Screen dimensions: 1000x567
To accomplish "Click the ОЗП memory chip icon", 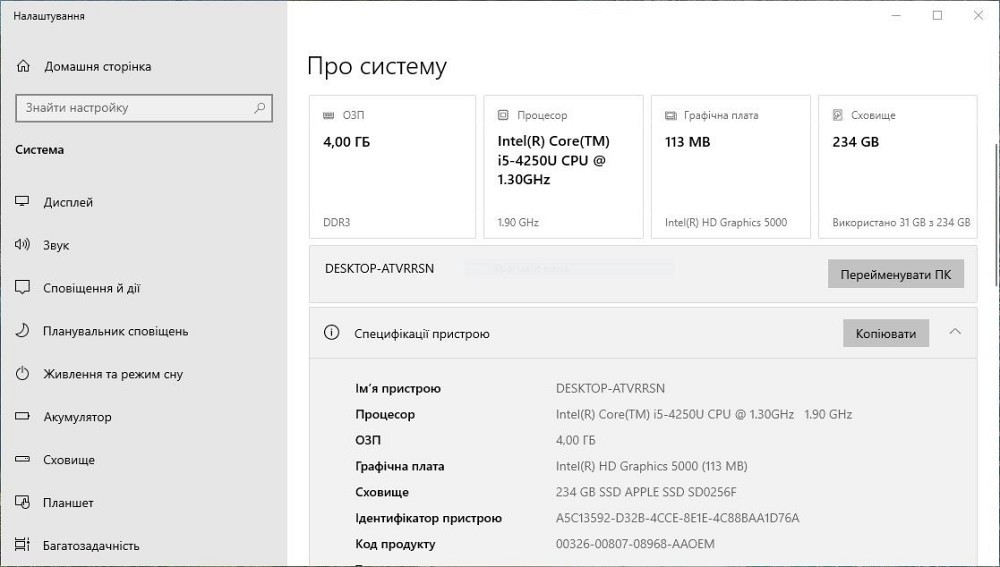I will (328, 115).
